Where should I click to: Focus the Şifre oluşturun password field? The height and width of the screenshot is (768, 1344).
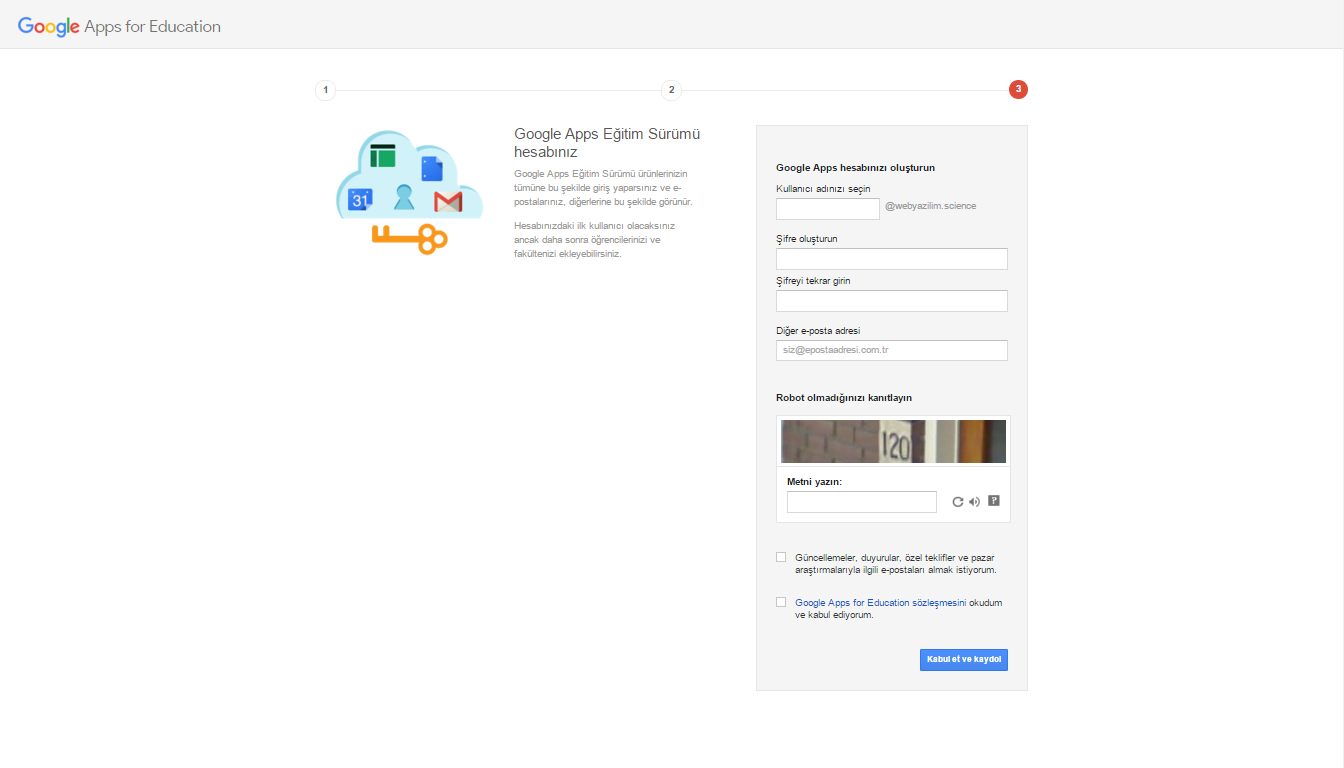click(x=892, y=259)
